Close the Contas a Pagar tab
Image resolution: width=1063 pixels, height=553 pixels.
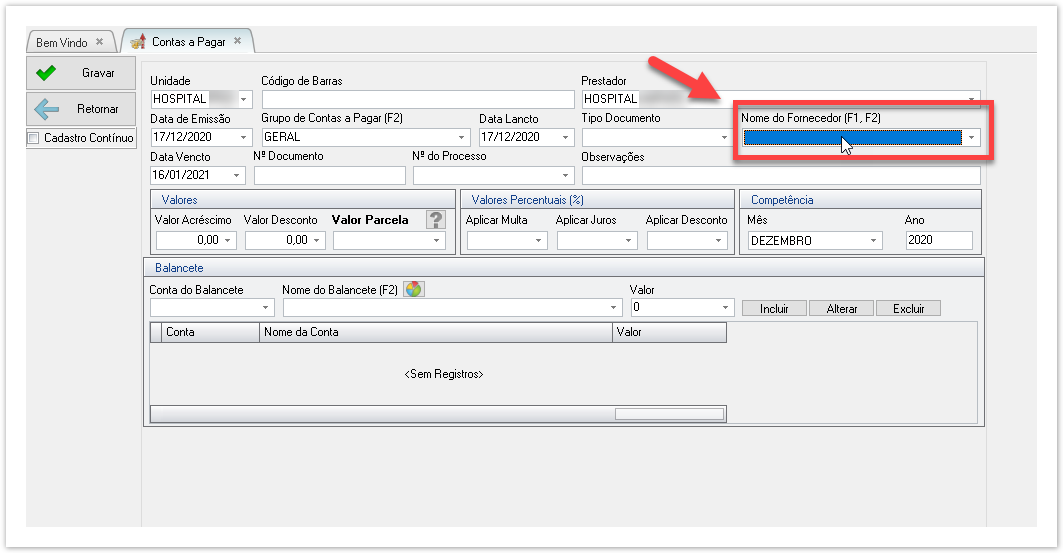(237, 42)
